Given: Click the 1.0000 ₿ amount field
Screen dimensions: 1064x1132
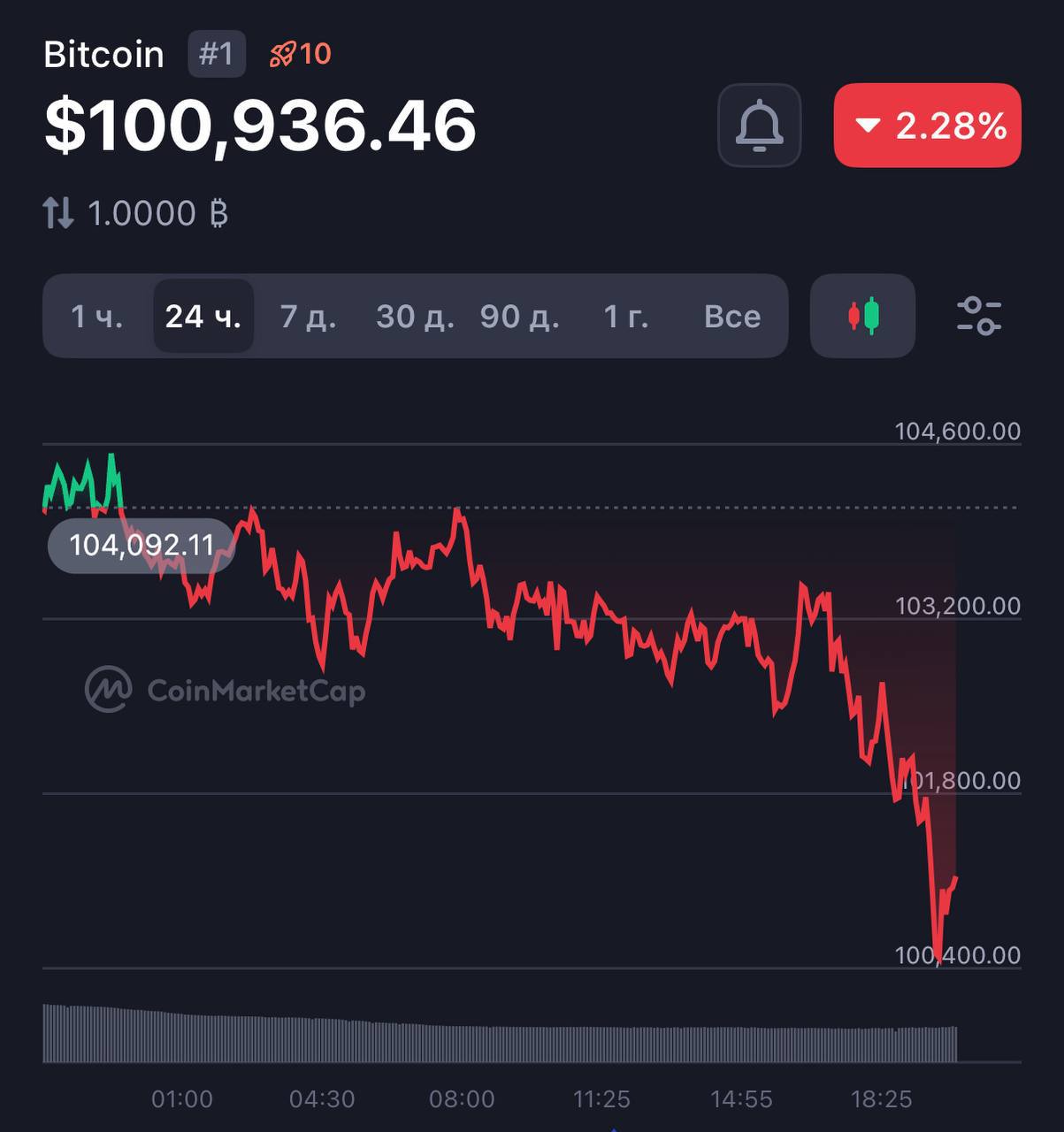Looking at the screenshot, I should coord(157,213).
